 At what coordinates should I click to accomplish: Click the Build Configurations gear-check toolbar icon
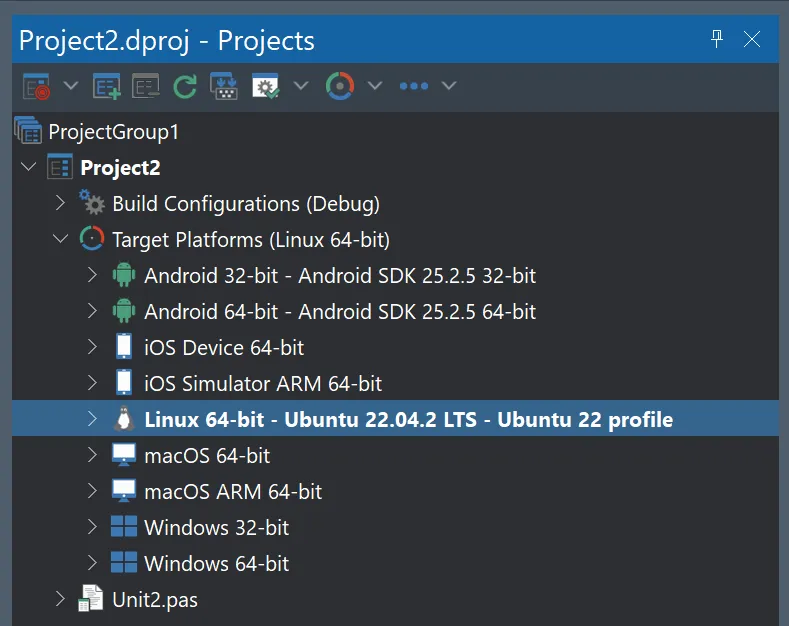click(x=266, y=86)
